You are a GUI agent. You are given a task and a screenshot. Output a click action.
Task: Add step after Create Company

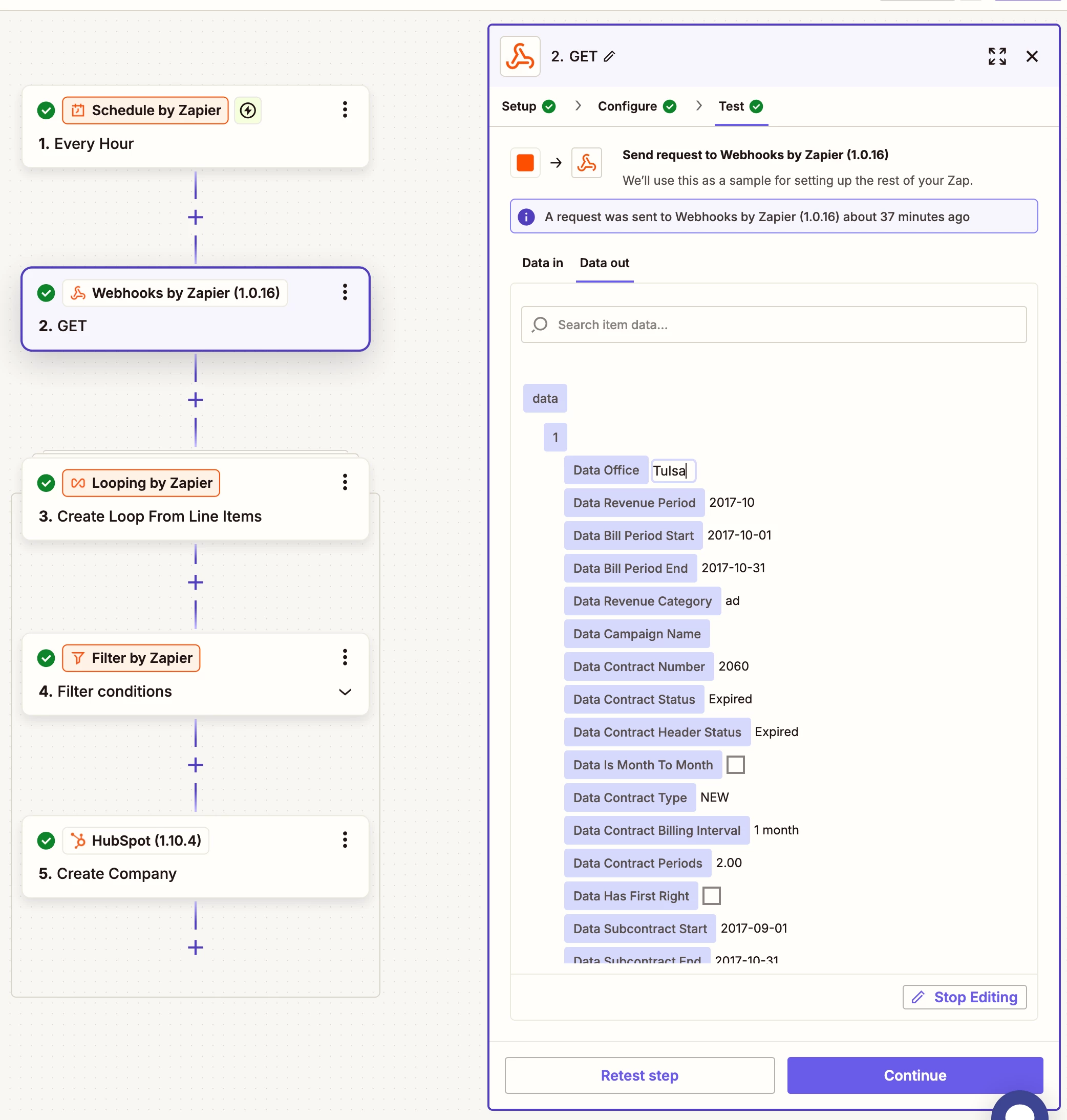coord(195,947)
